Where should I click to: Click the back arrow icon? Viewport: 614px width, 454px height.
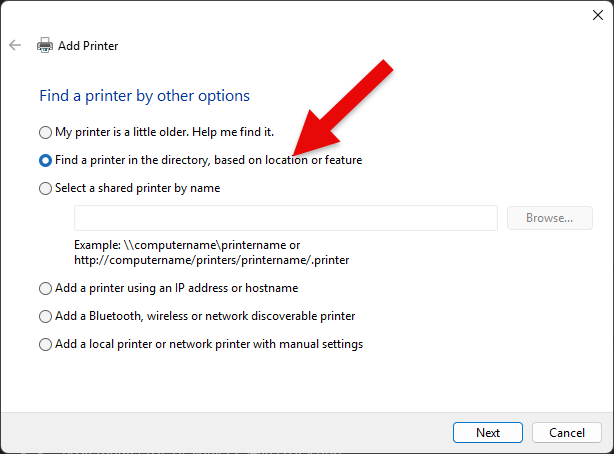coord(15,45)
